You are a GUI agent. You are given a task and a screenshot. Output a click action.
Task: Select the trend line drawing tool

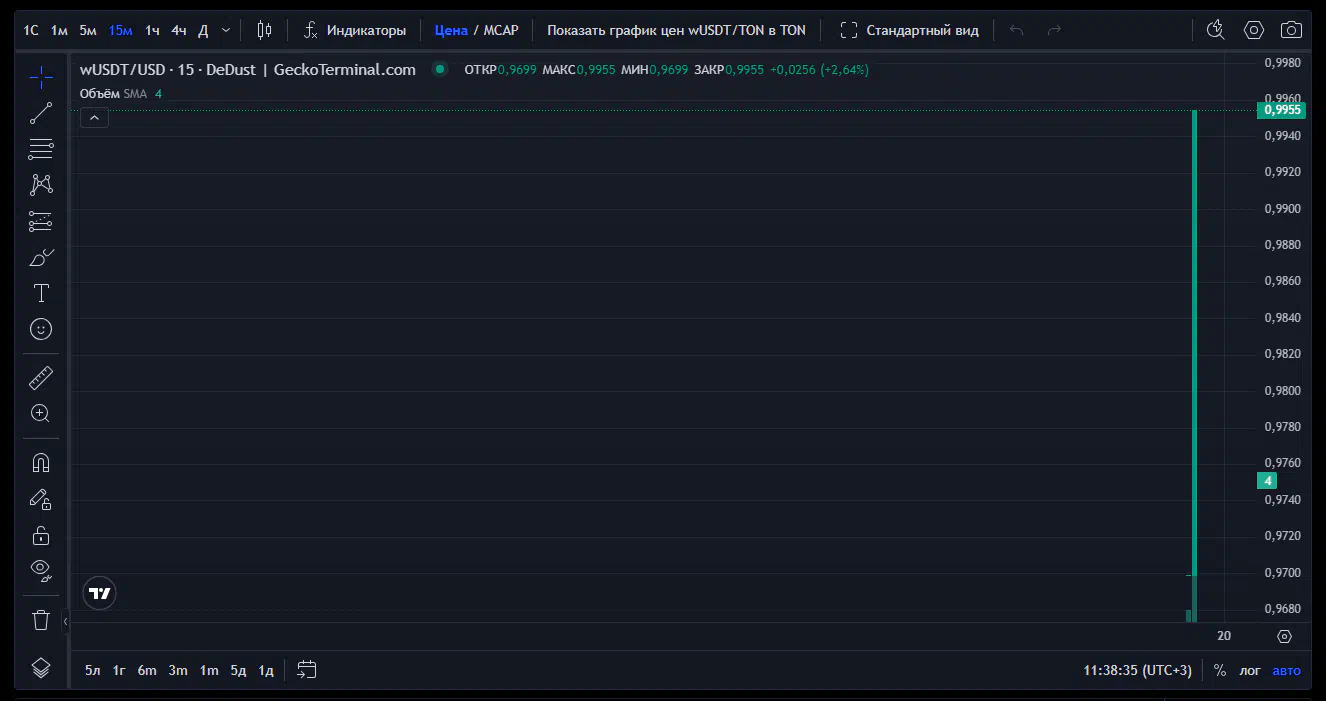pyautogui.click(x=41, y=113)
